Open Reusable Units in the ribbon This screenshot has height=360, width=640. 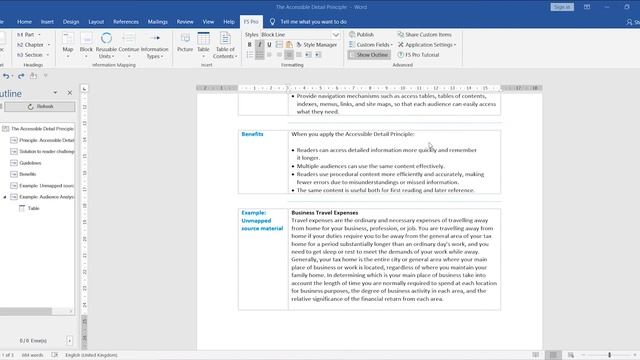[x=106, y=45]
